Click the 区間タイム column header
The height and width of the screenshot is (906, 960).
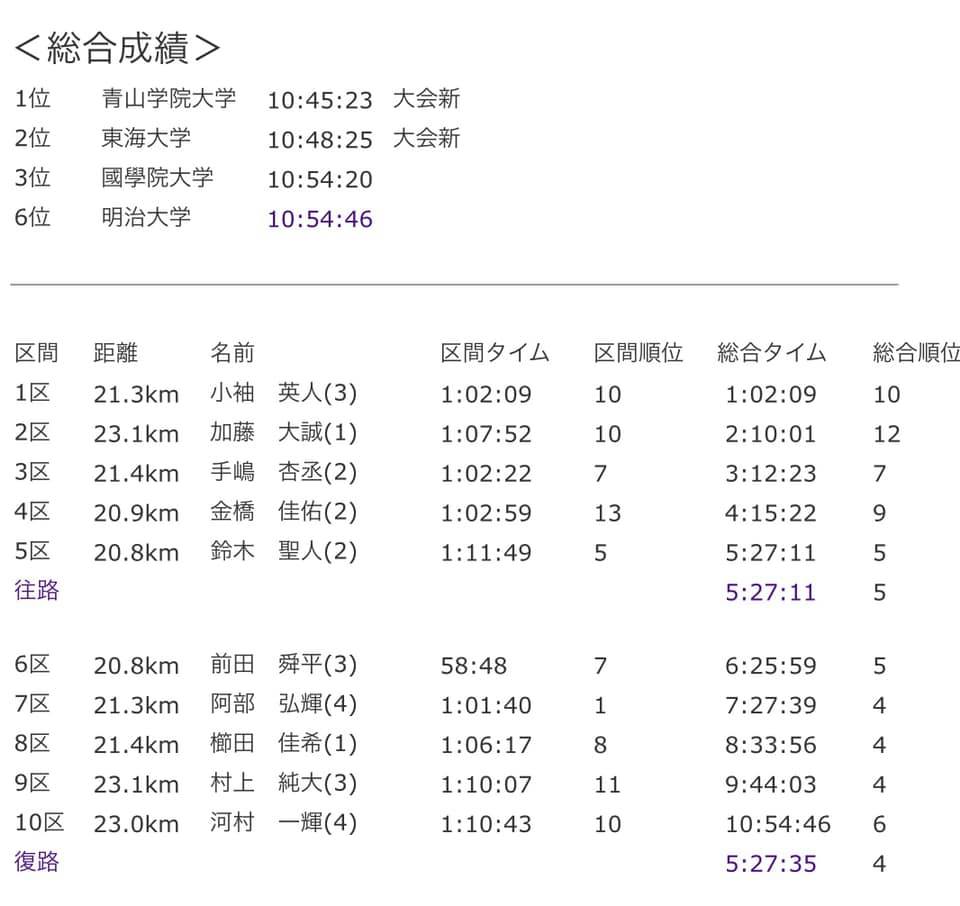[x=495, y=353]
